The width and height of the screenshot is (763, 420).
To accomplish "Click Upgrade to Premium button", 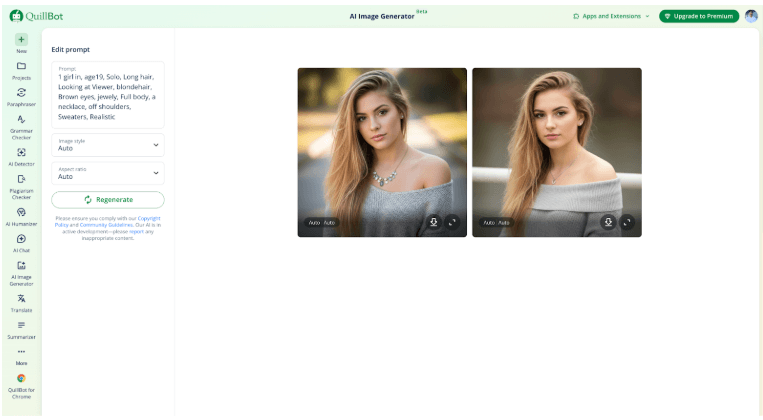I will (699, 16).
